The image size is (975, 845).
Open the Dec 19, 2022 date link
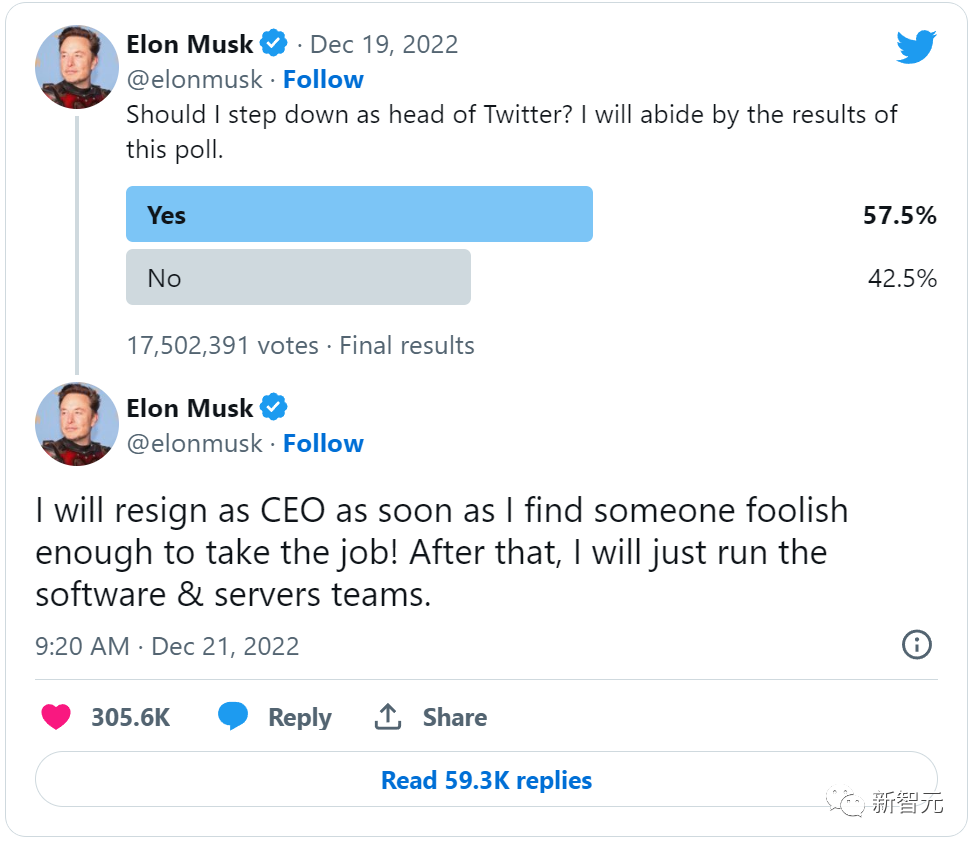384,45
